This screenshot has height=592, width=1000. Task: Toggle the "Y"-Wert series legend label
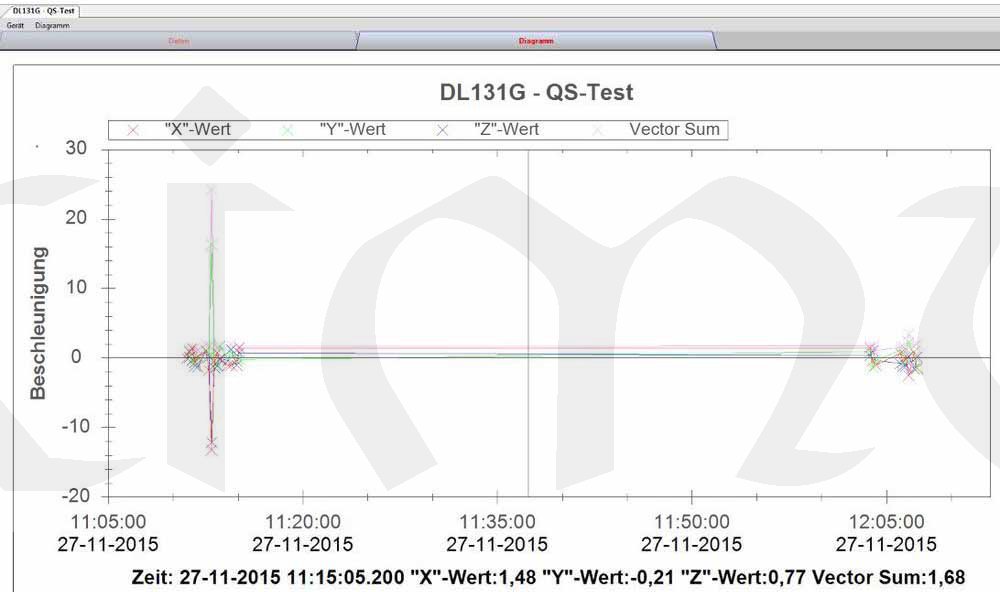[x=352, y=130]
